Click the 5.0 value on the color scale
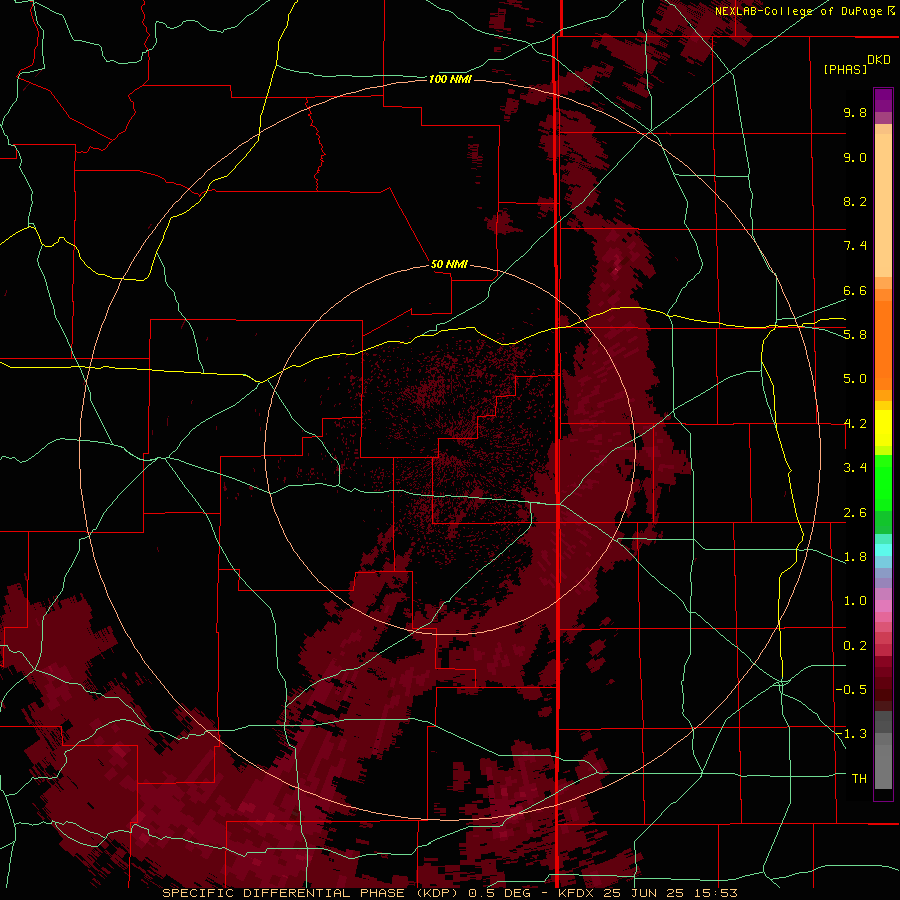Viewport: 900px width, 900px height. (855, 379)
